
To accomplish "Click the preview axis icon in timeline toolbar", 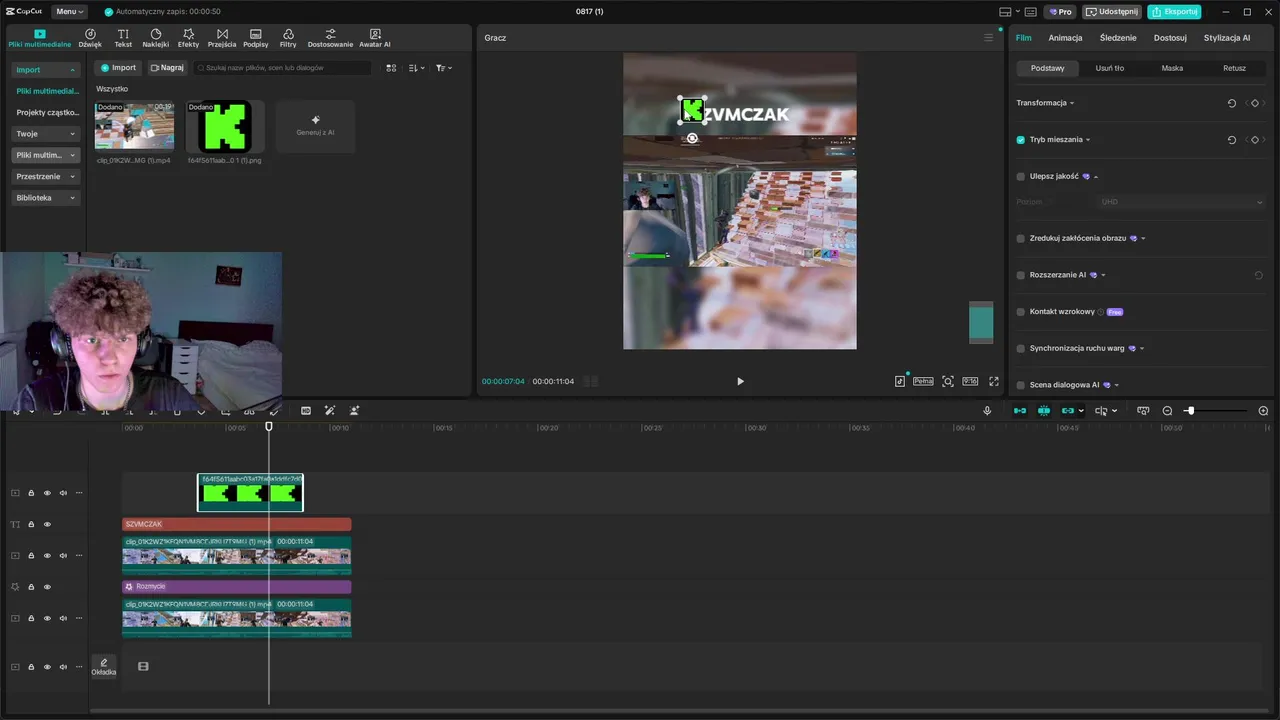I will click(x=1101, y=411).
